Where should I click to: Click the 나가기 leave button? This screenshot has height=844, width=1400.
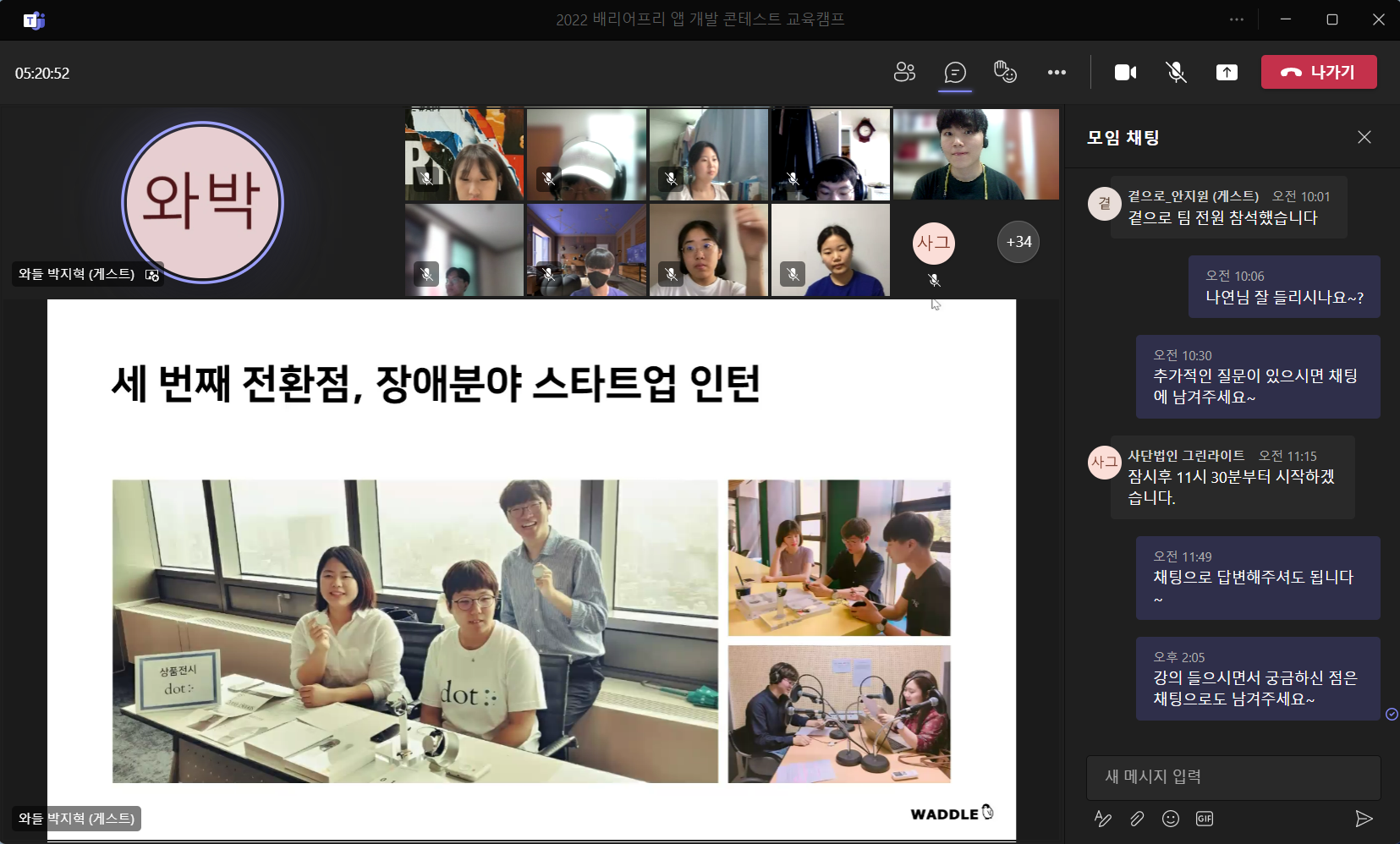[1319, 72]
